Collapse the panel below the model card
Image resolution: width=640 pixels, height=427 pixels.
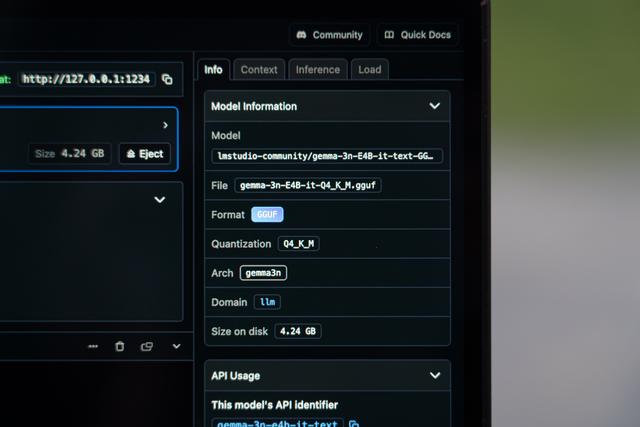point(160,200)
